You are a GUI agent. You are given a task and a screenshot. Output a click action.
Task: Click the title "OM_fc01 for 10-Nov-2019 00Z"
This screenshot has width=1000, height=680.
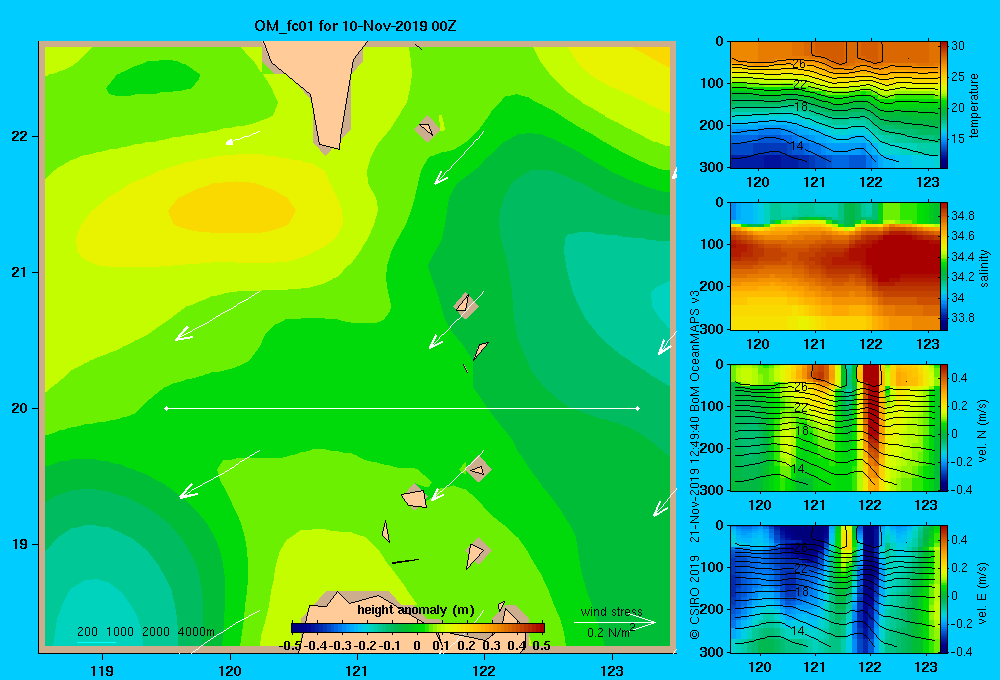pos(355,26)
